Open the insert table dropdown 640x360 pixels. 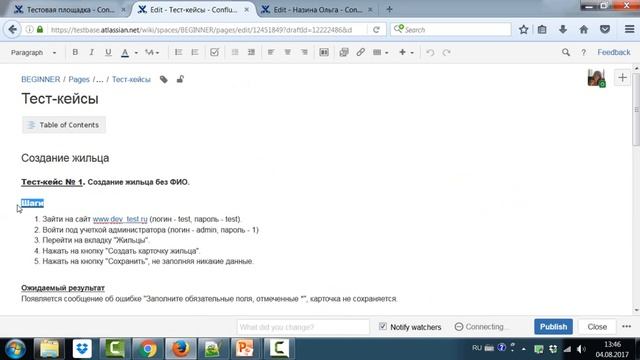click(380, 52)
